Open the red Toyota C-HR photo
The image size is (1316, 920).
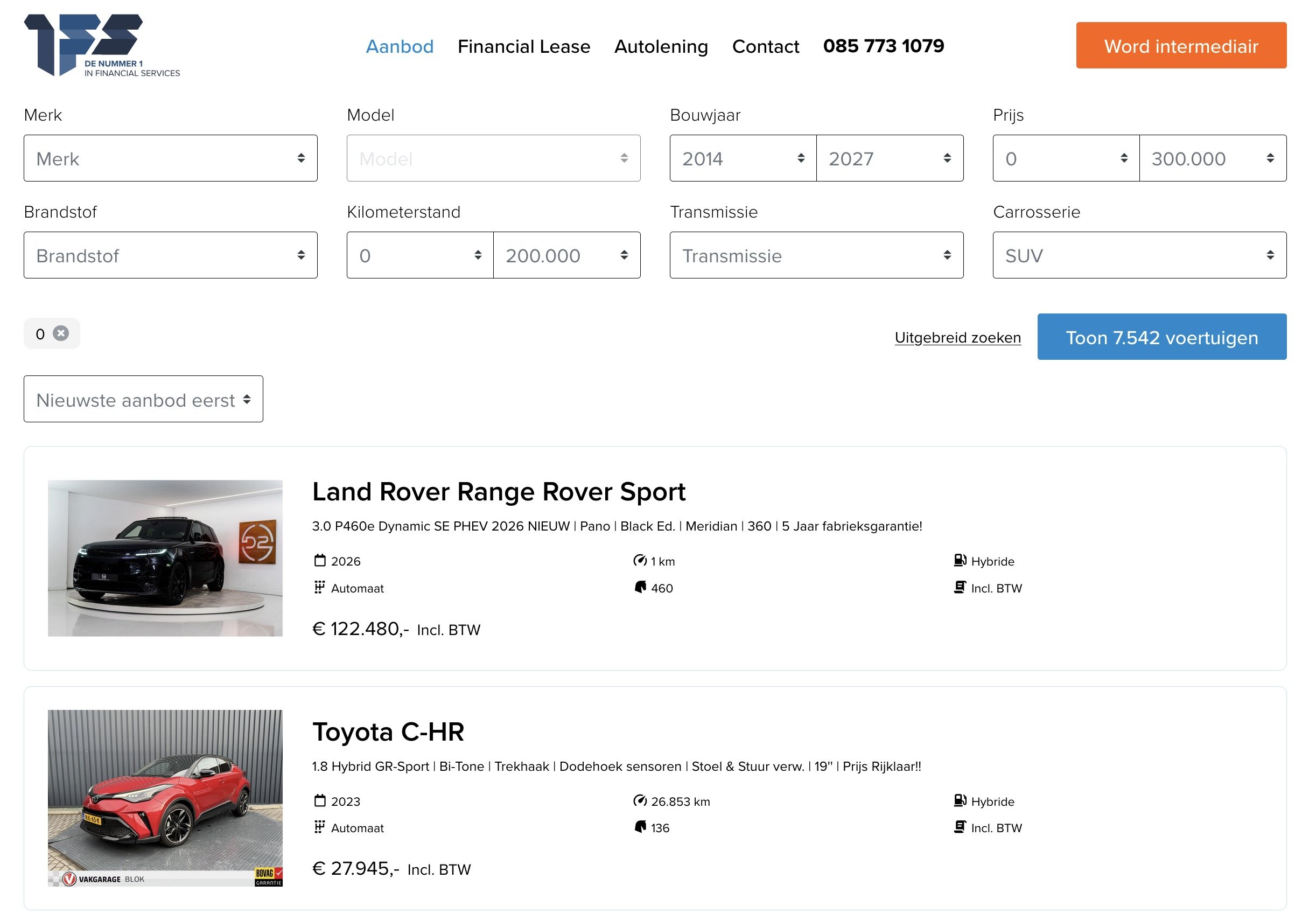[165, 797]
